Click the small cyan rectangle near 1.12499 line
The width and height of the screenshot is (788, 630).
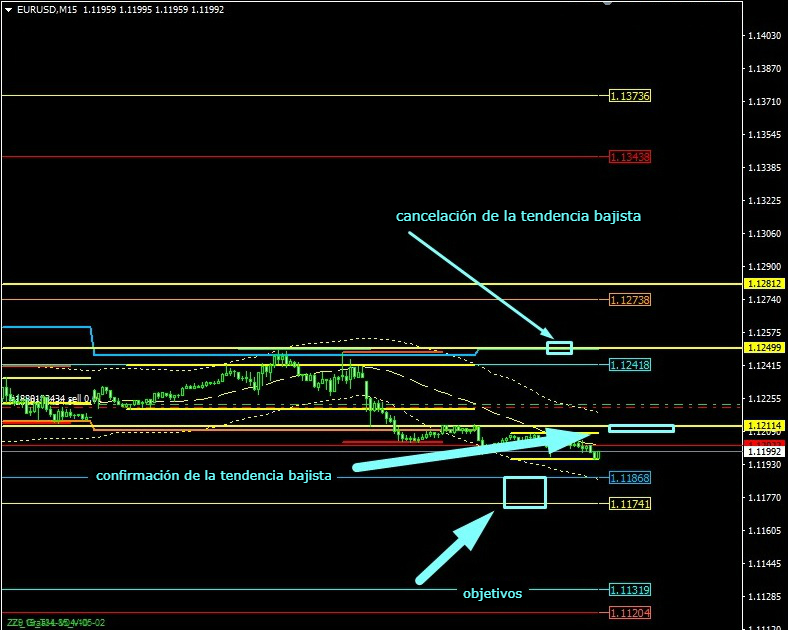pyautogui.click(x=559, y=348)
